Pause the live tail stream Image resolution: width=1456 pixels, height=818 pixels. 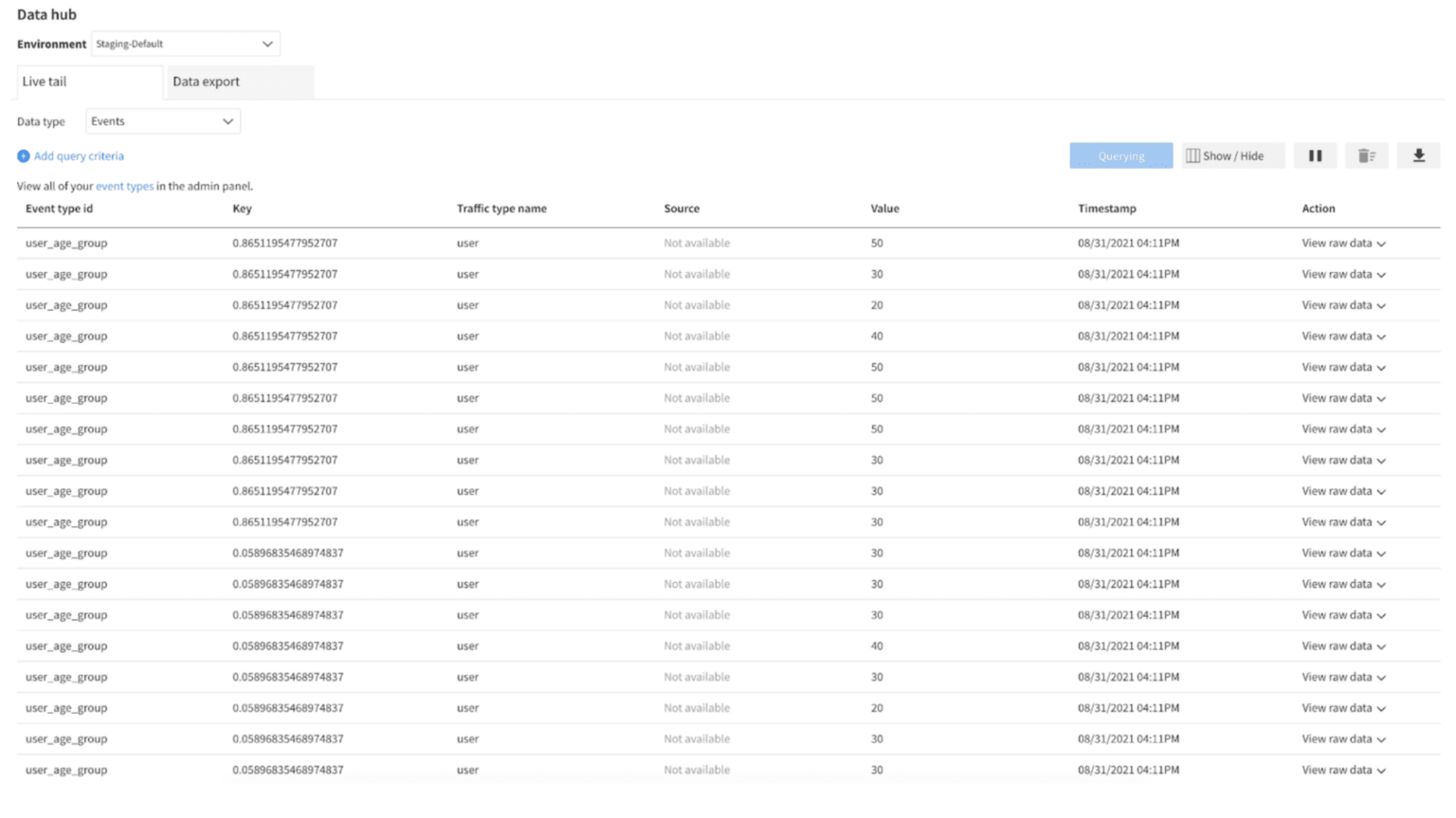click(x=1315, y=155)
